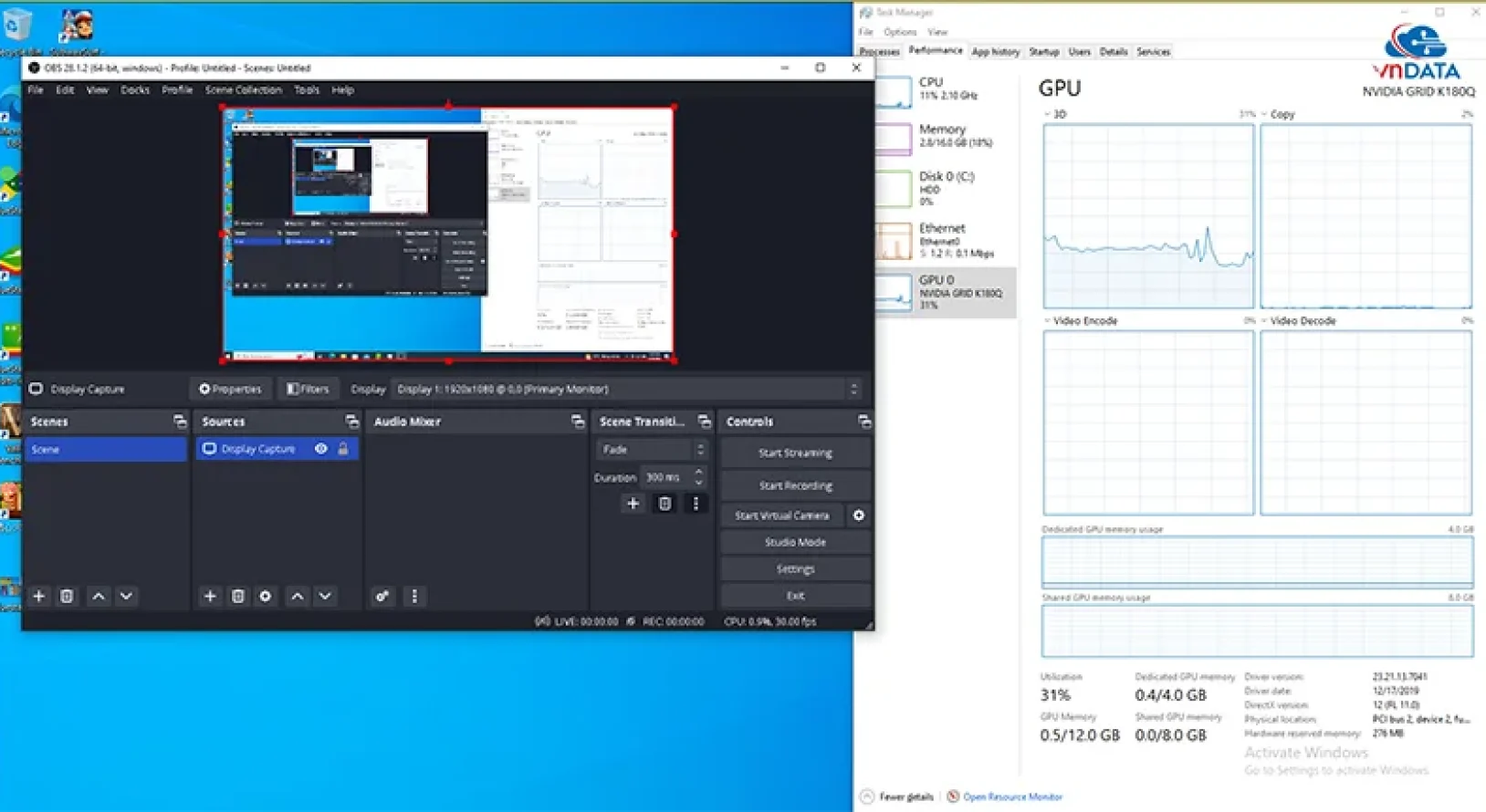This screenshot has width=1486, height=812.
Task: Open the Recycle Bin desktop icon
Action: click(x=16, y=27)
